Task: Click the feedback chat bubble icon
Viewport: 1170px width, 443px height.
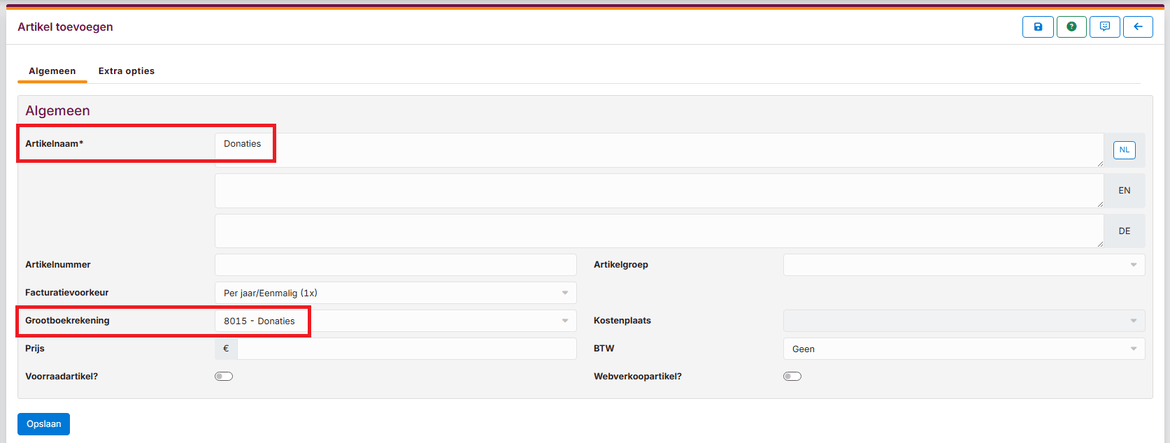Action: pyautogui.click(x=1104, y=27)
